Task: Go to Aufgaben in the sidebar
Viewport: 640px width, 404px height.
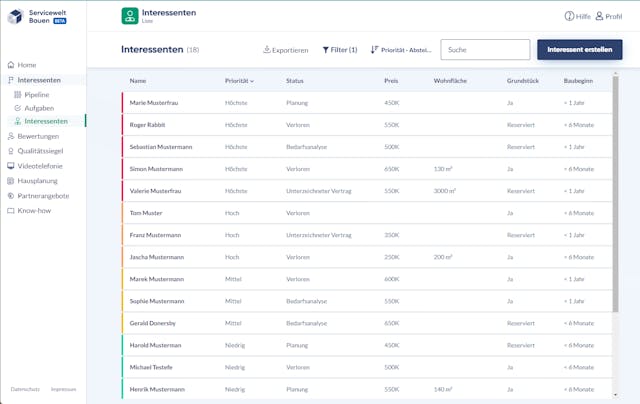Action: point(39,108)
